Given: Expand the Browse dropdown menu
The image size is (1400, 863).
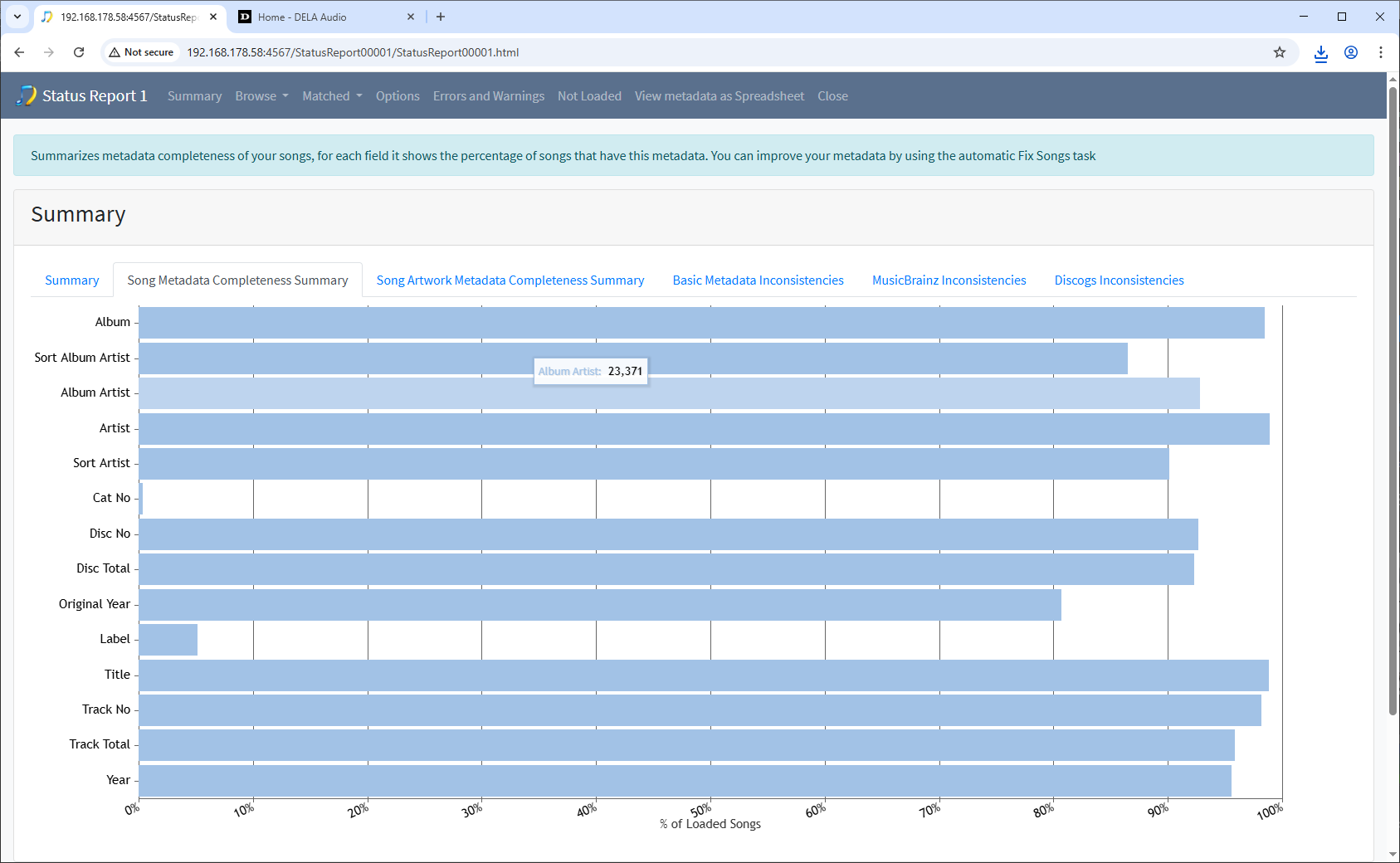Looking at the screenshot, I should click(261, 96).
